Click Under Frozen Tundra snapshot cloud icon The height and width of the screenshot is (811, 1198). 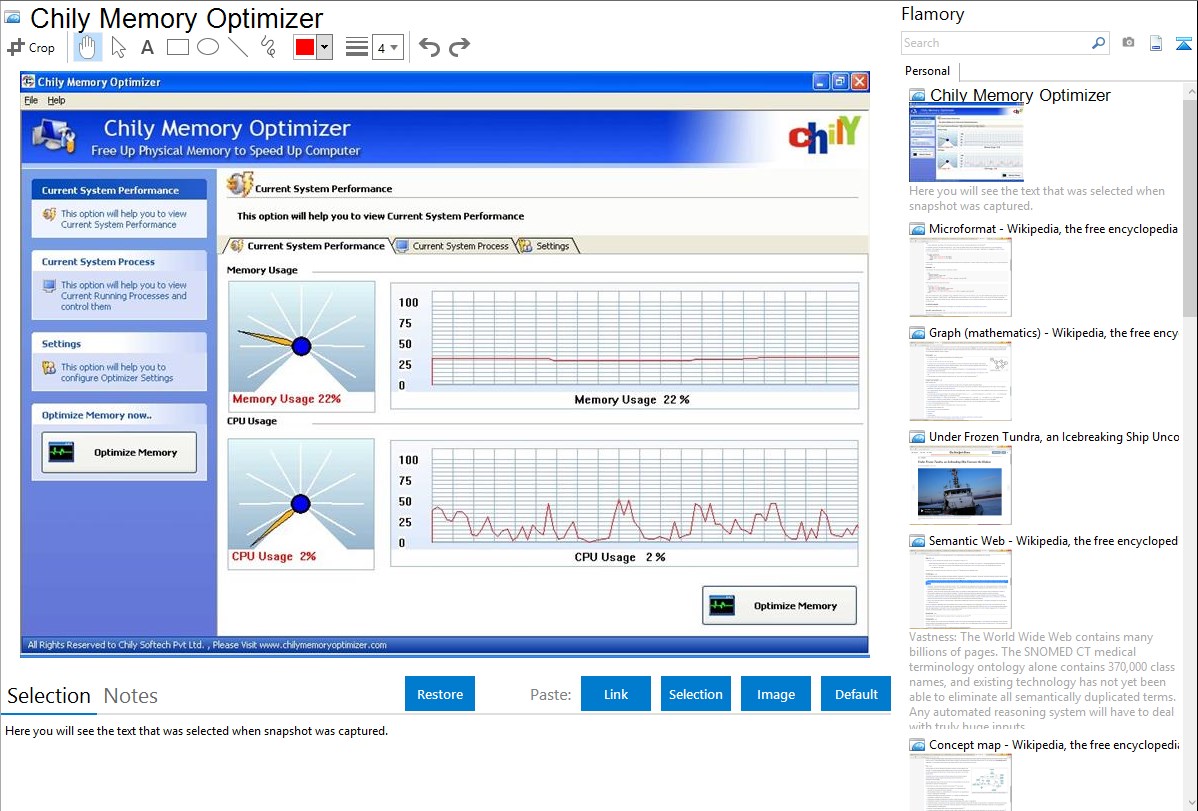pos(917,437)
